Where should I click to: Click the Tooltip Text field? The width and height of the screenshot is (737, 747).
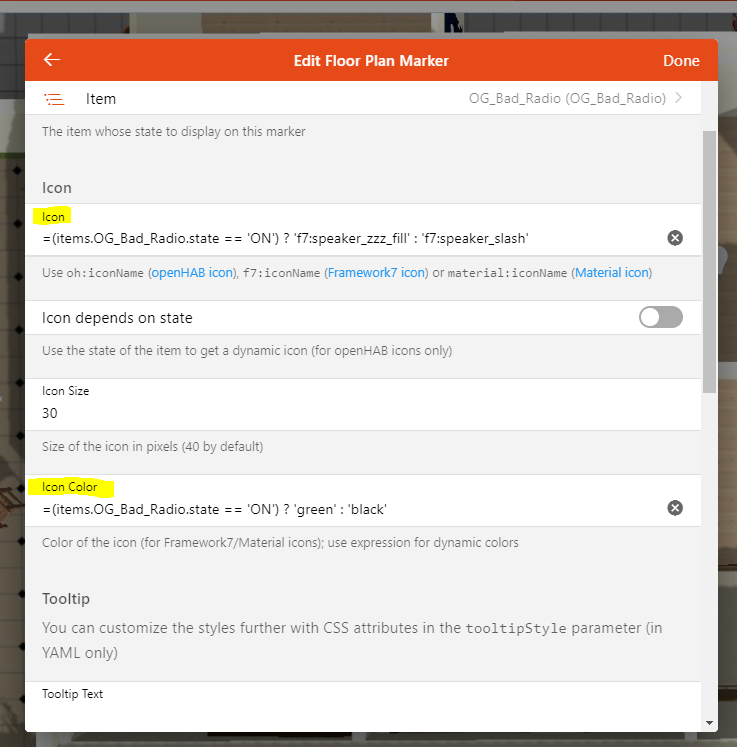pos(363,707)
